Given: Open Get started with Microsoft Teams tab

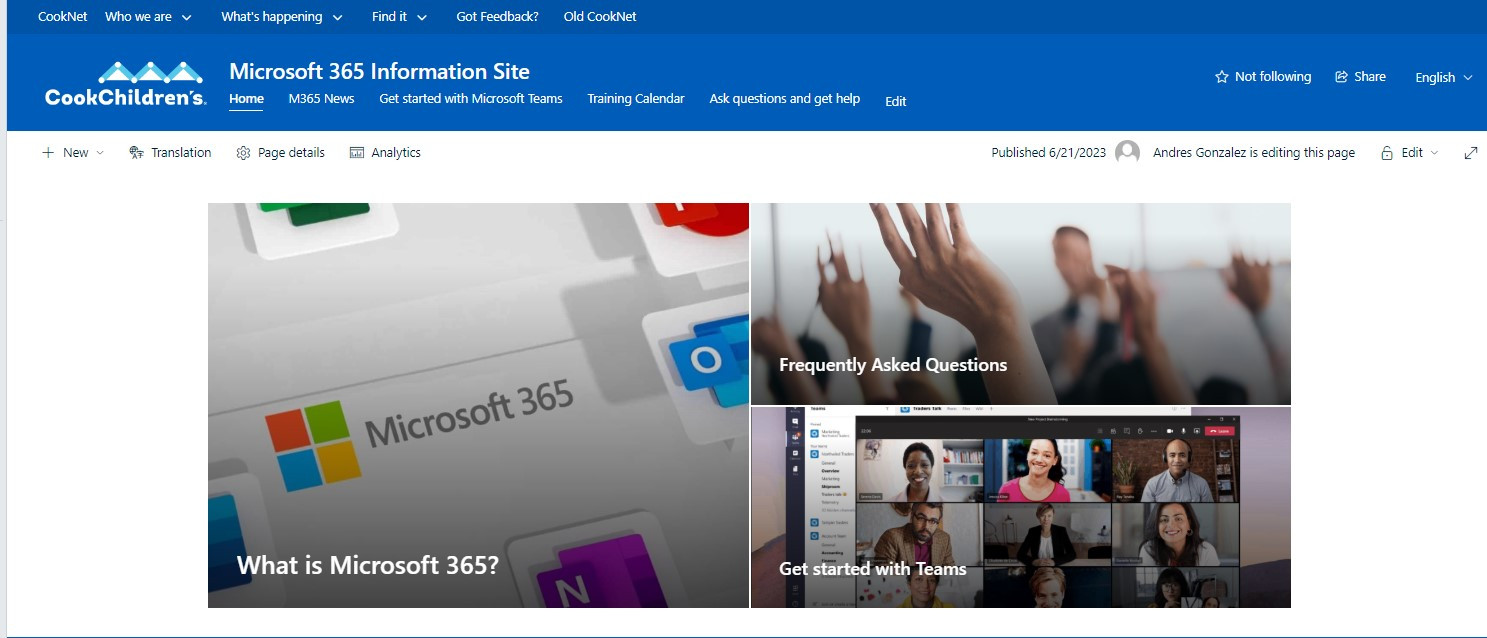Looking at the screenshot, I should coord(471,99).
